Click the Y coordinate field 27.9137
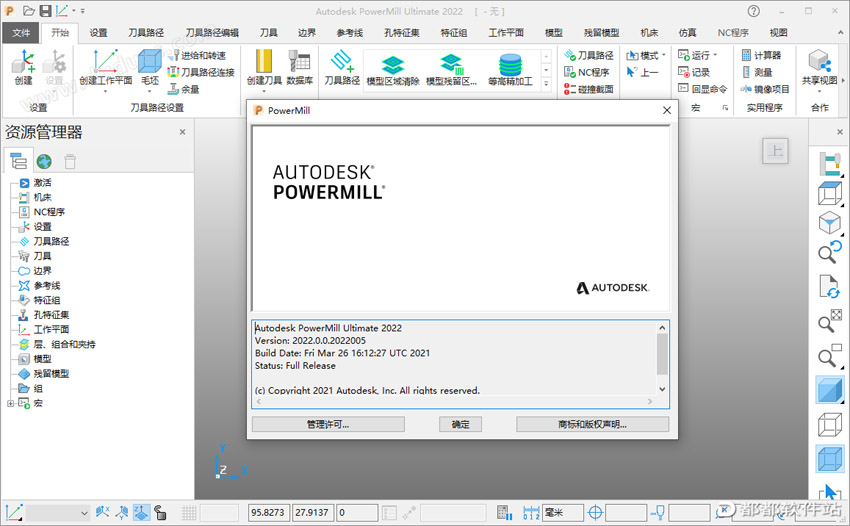850x526 pixels. point(313,512)
